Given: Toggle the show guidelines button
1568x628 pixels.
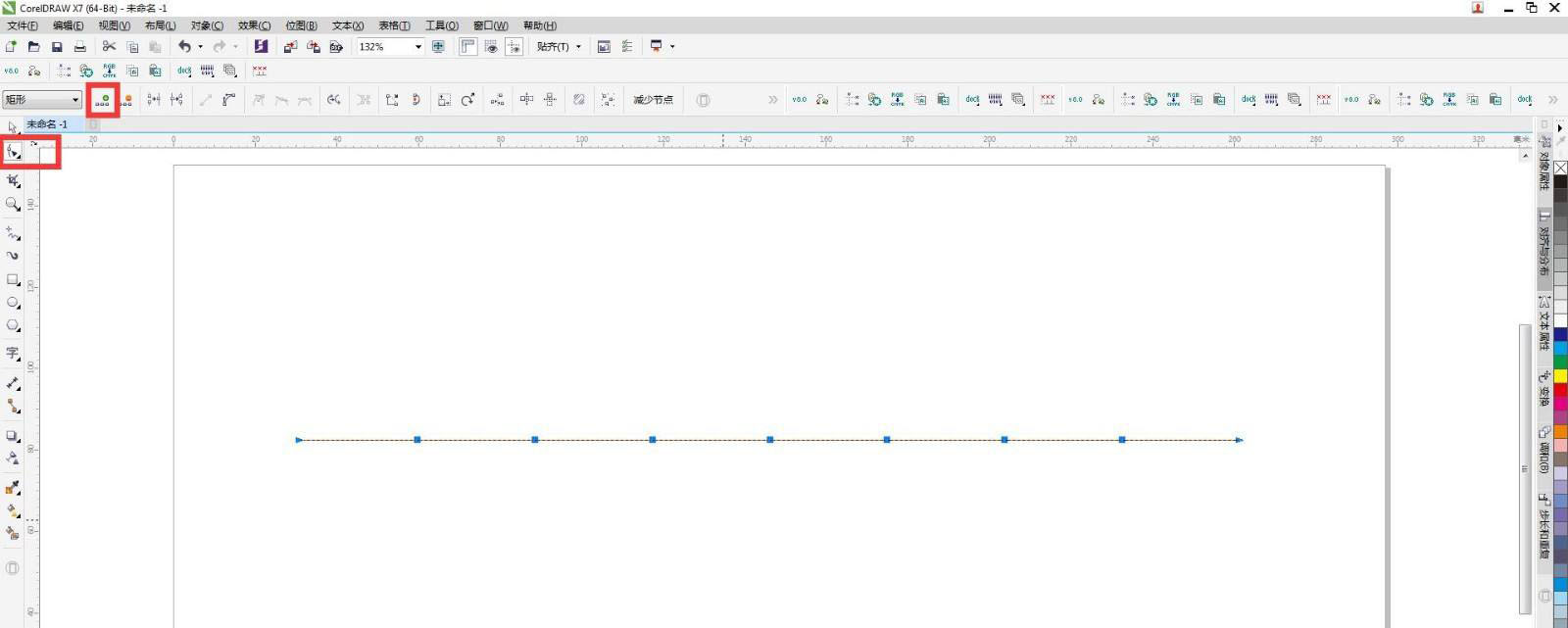Looking at the screenshot, I should tap(514, 47).
